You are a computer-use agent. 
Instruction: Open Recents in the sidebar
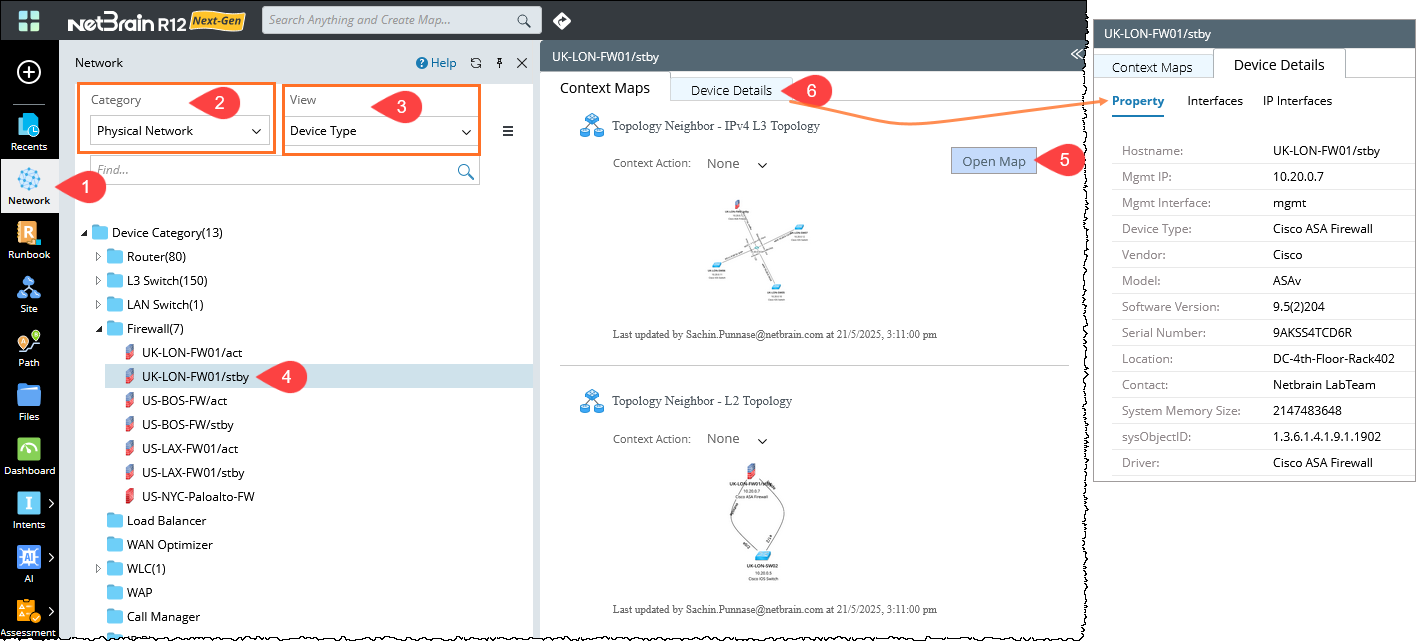tap(29, 132)
